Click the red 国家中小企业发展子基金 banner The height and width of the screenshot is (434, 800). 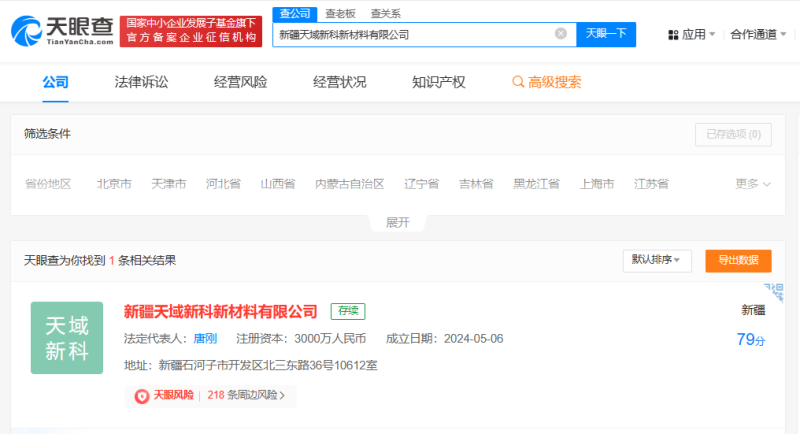tap(191, 31)
